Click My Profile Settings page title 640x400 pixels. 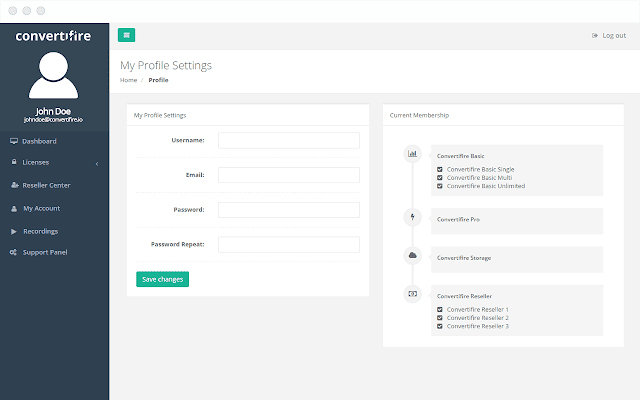pos(166,65)
